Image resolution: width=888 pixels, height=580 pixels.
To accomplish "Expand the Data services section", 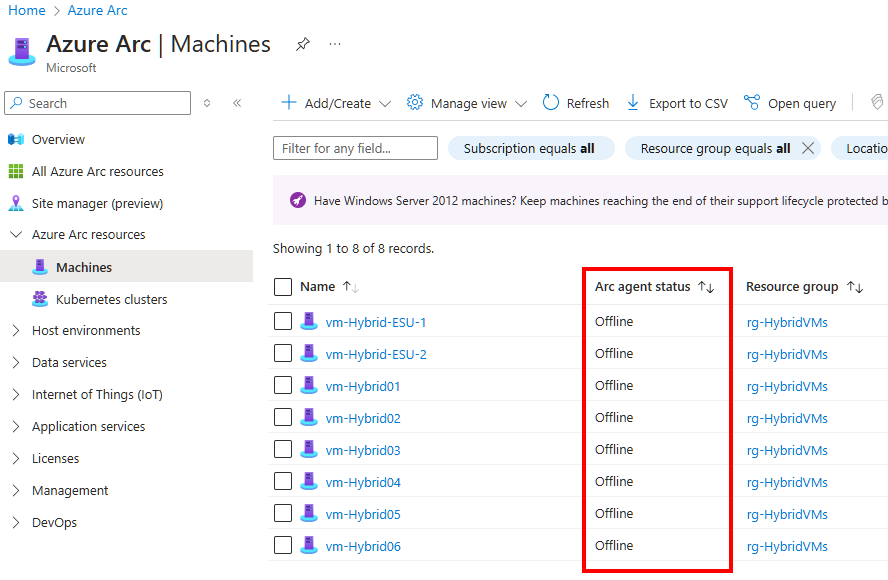I will pos(16,362).
